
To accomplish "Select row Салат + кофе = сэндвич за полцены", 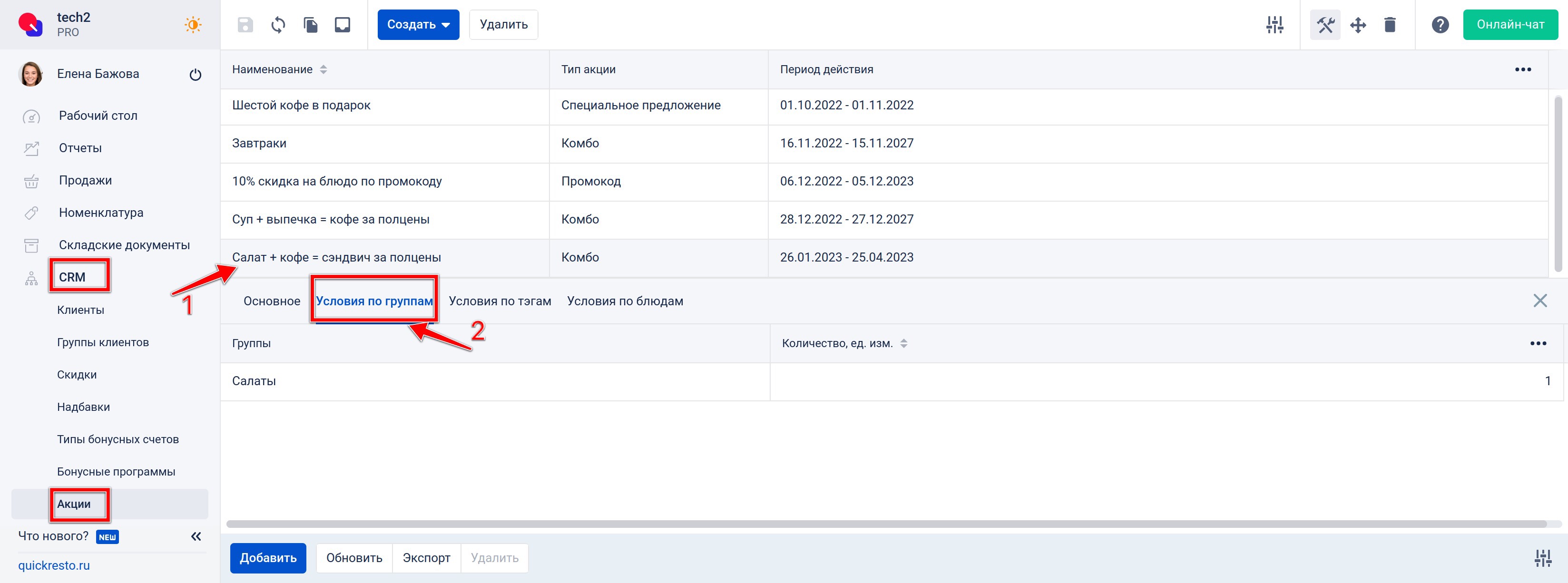I will pos(884,257).
